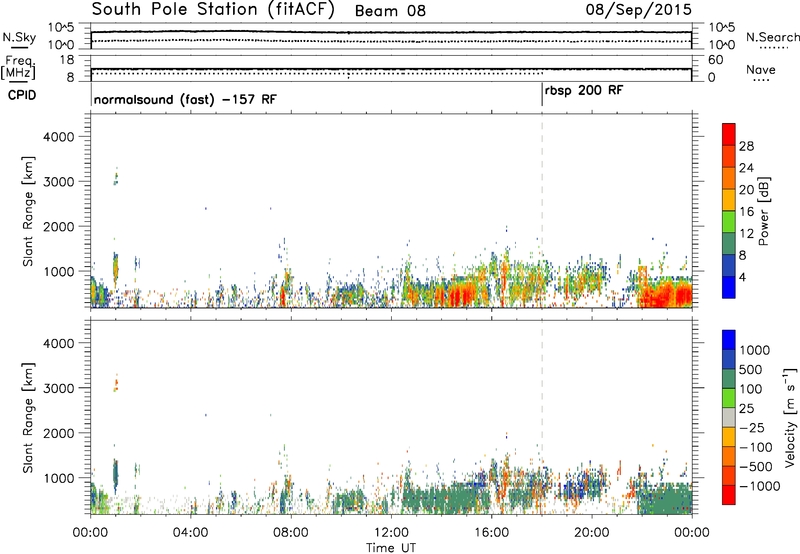Viewport: 800px width, 554px height.
Task: Click the 28 label on power colorbar
Action: [746, 146]
